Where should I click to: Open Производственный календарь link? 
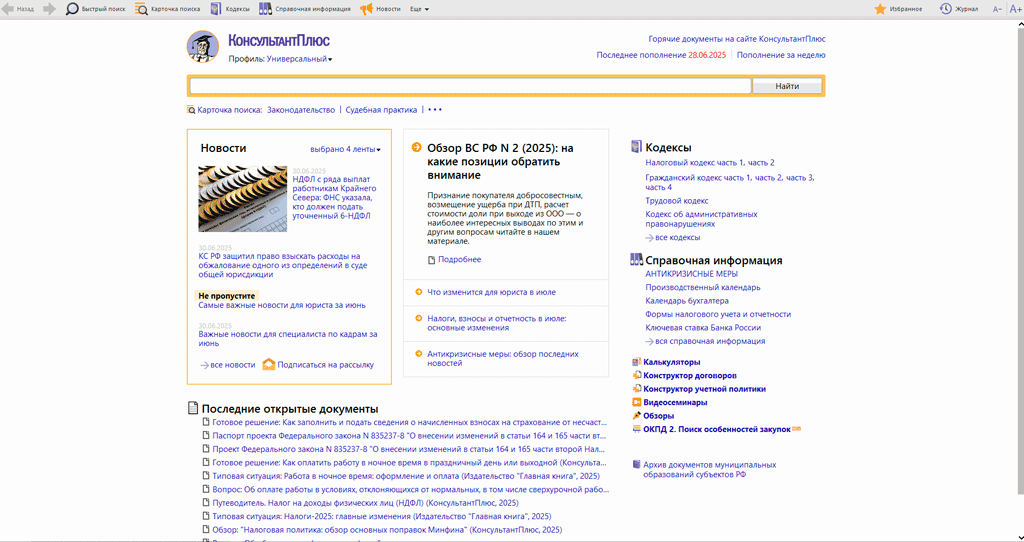coord(703,287)
